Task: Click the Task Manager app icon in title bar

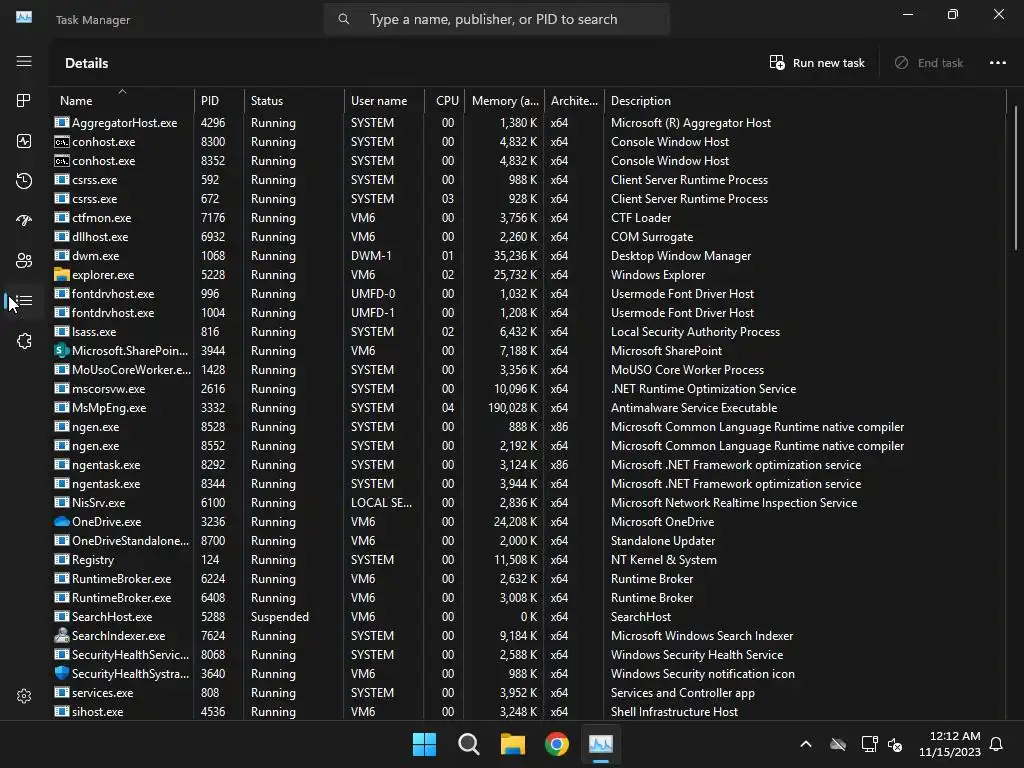Action: tap(24, 18)
